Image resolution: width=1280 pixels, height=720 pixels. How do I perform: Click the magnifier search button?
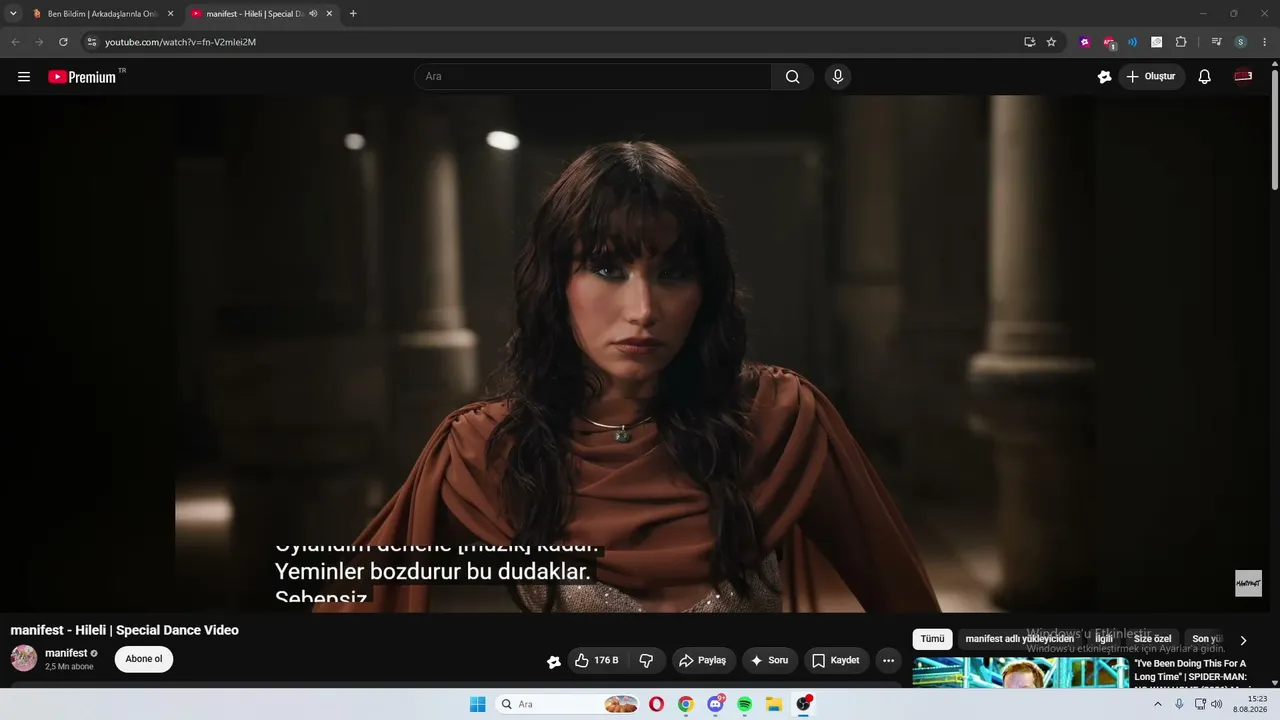pyautogui.click(x=793, y=77)
